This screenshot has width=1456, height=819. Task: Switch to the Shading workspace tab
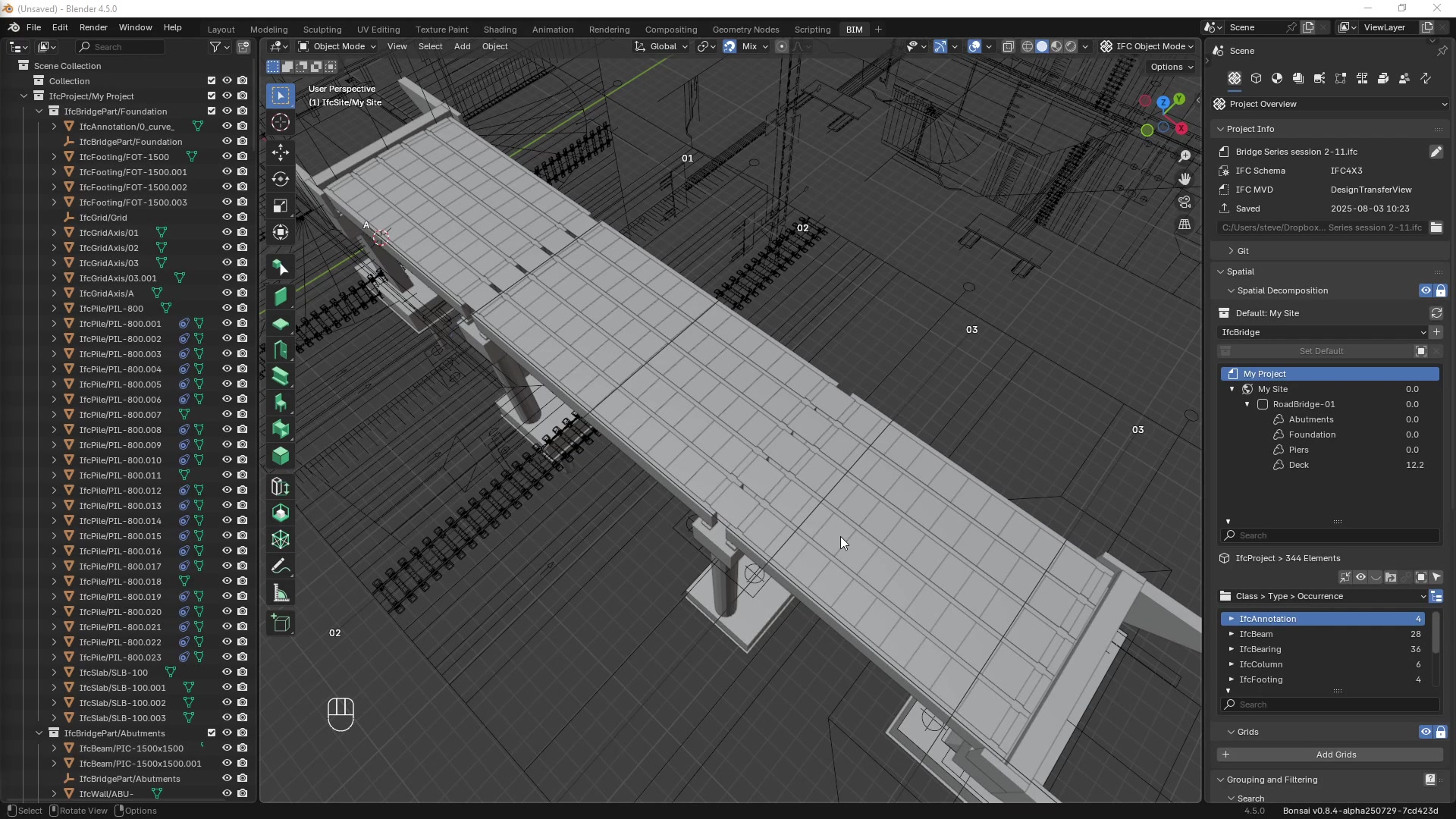500,30
